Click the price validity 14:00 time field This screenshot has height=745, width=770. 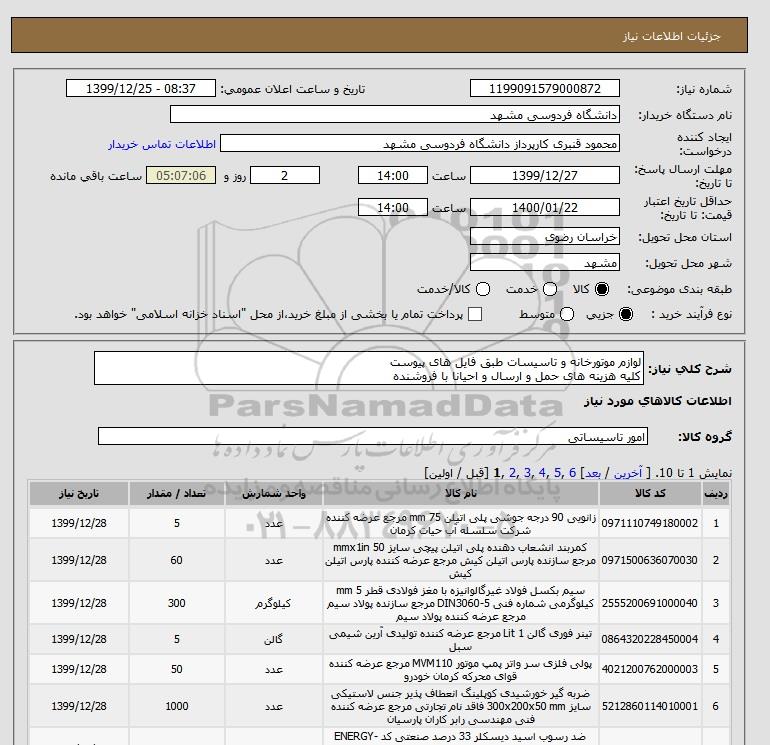(393, 207)
